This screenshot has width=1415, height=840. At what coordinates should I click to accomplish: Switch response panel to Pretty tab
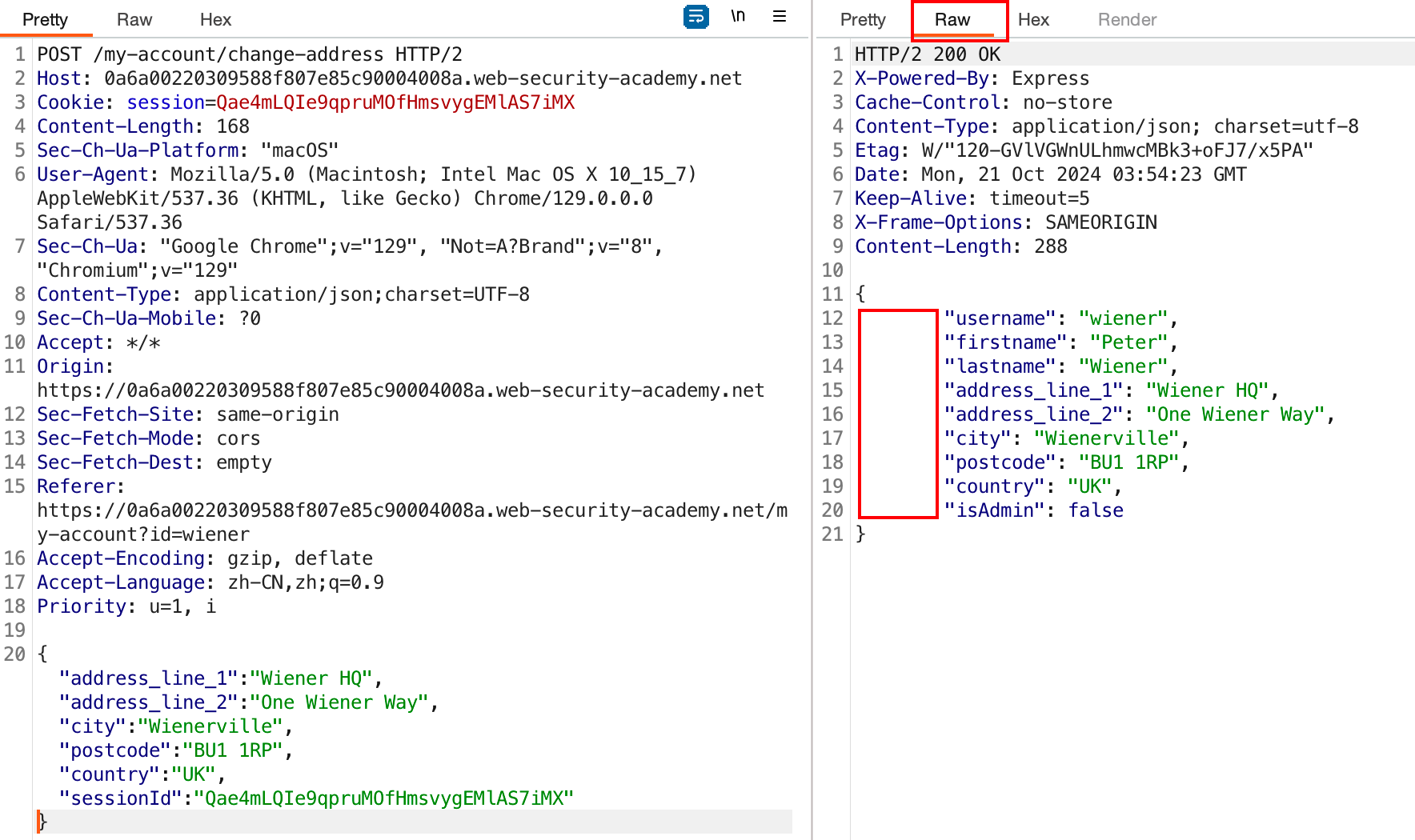[x=863, y=19]
